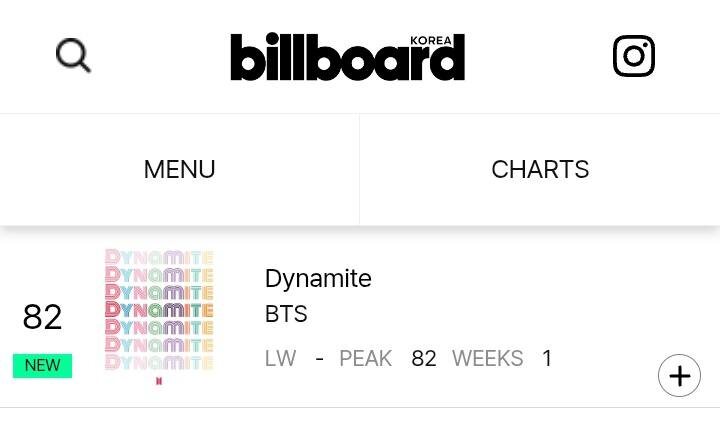Image resolution: width=720 pixels, height=422 pixels.
Task: Click the green NEW badge
Action: [x=42, y=366]
